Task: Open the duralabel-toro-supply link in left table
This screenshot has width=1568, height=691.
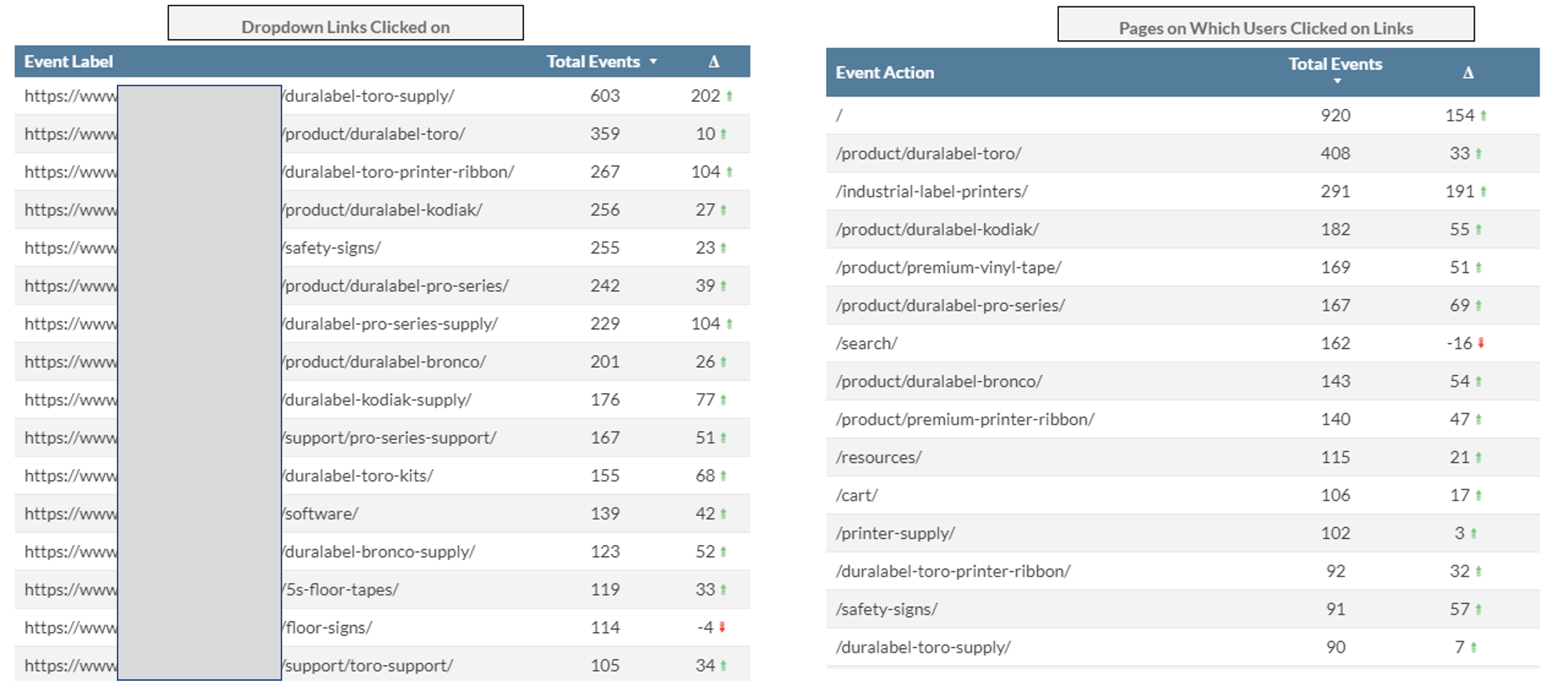Action: coord(369,96)
